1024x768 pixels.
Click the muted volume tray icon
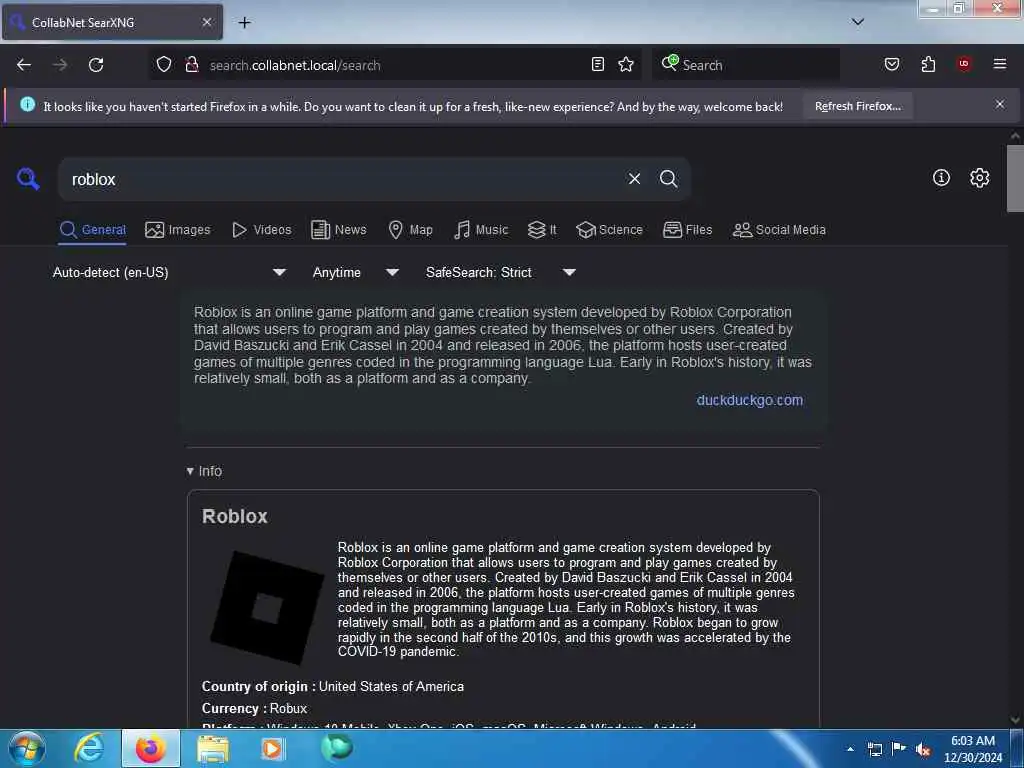coord(923,750)
